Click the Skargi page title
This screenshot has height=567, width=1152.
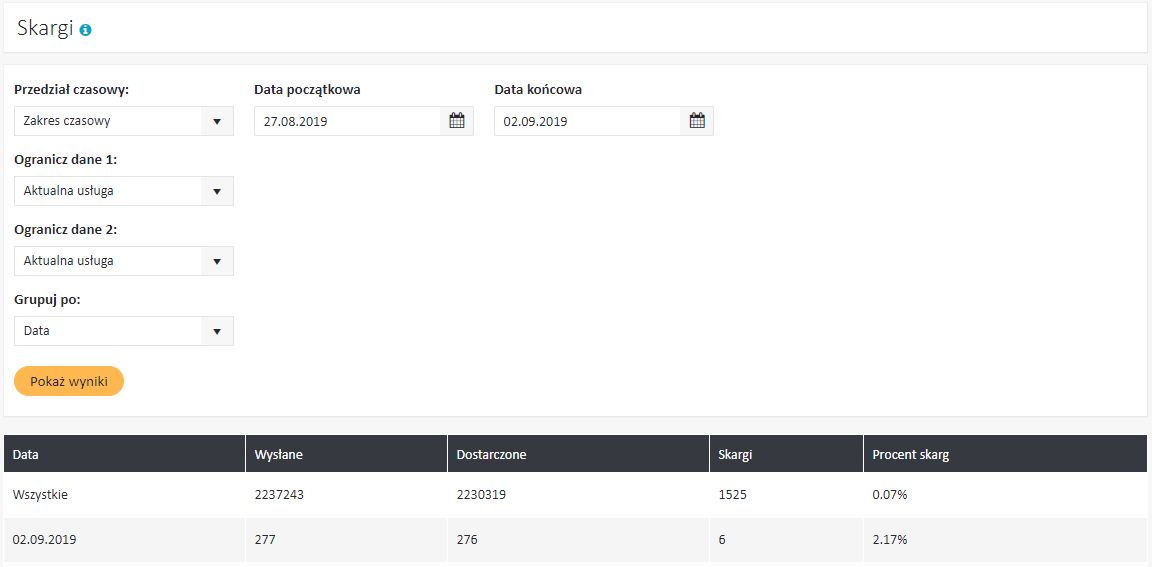click(45, 28)
